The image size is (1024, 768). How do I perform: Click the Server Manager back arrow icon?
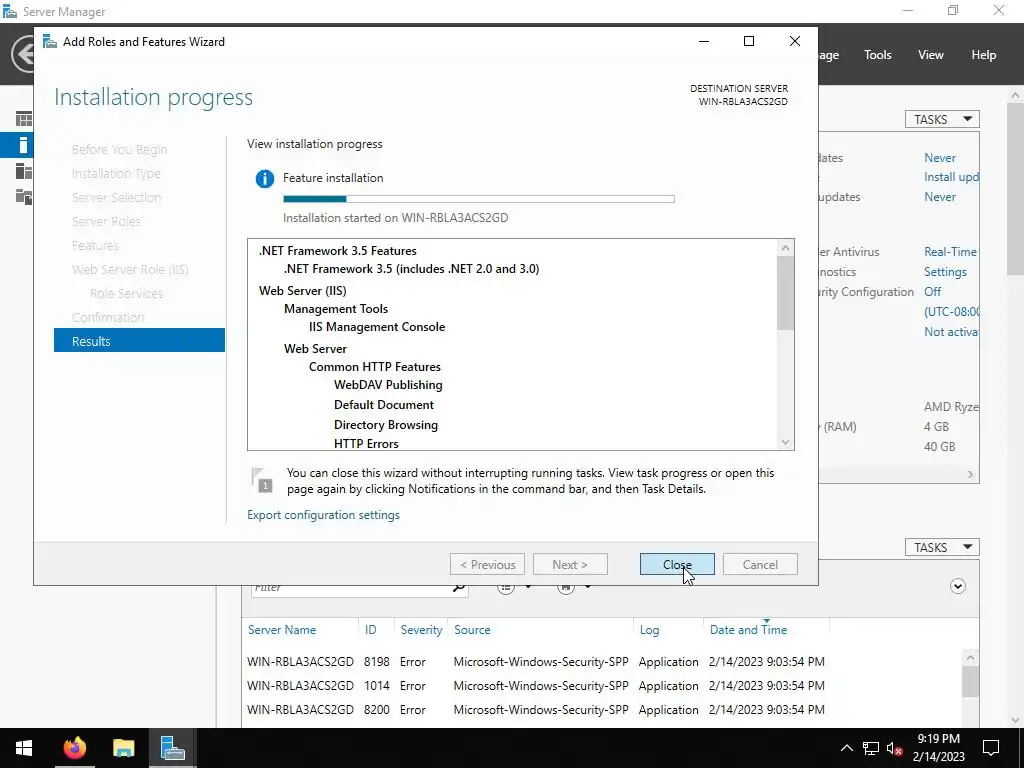[x=24, y=54]
